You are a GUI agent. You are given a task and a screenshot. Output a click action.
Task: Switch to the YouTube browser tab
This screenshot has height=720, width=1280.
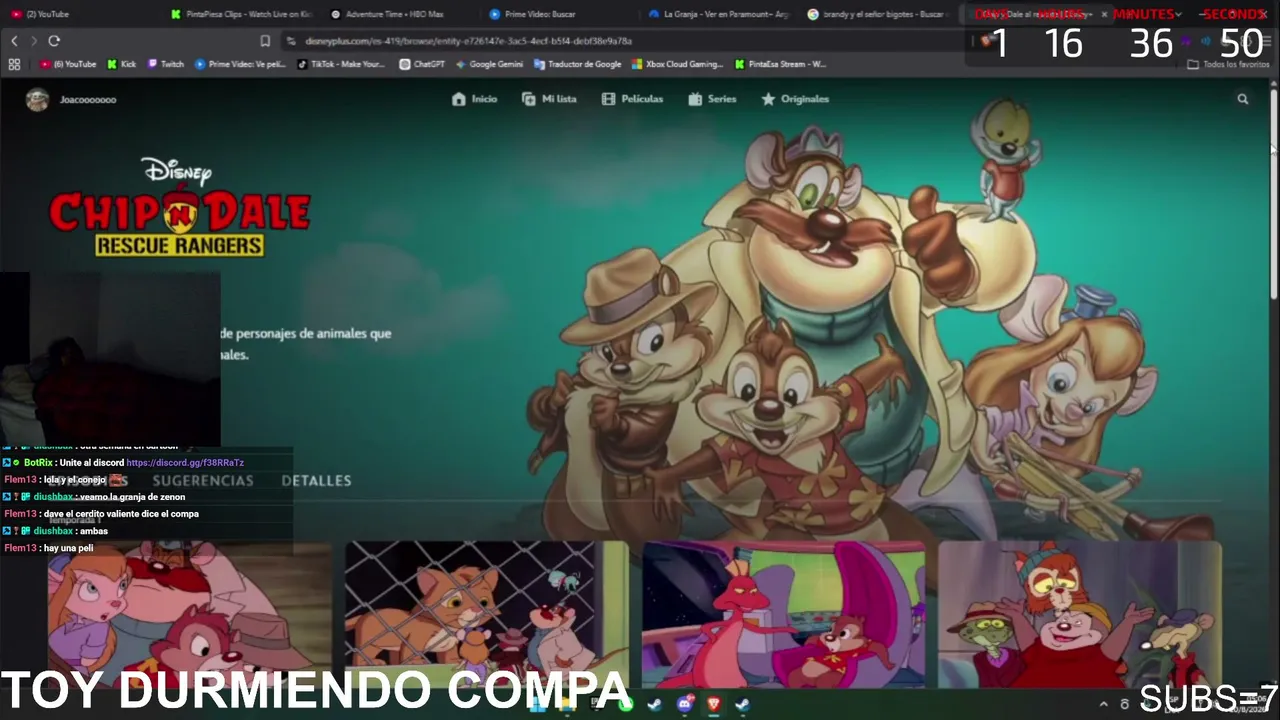point(78,14)
